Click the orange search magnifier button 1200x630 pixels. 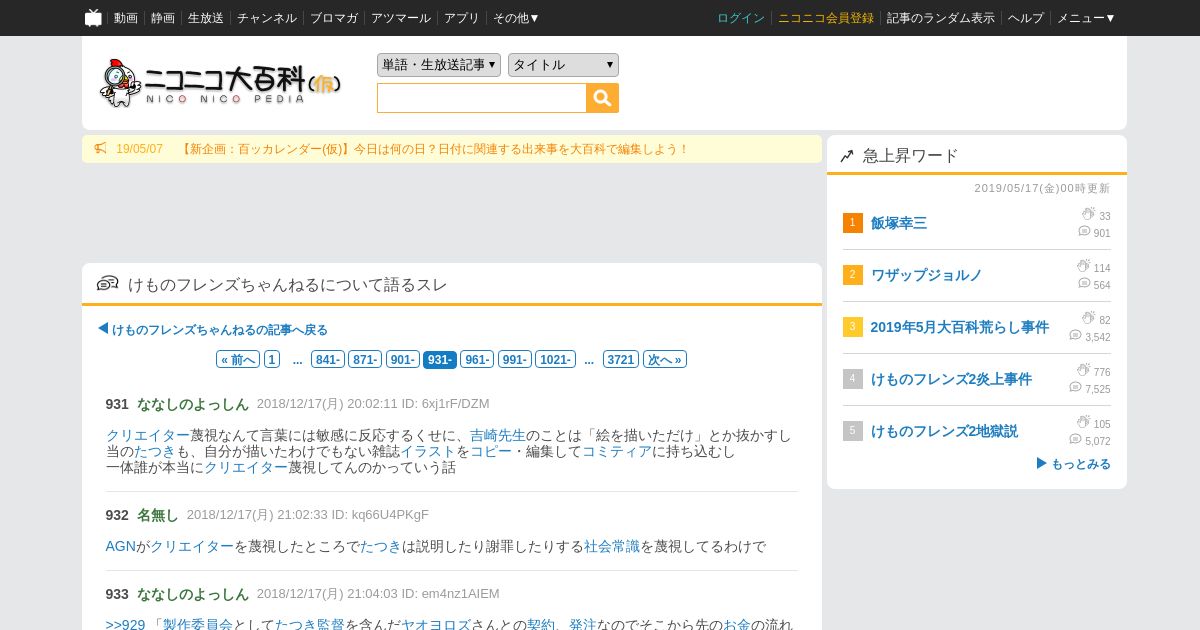coord(602,98)
